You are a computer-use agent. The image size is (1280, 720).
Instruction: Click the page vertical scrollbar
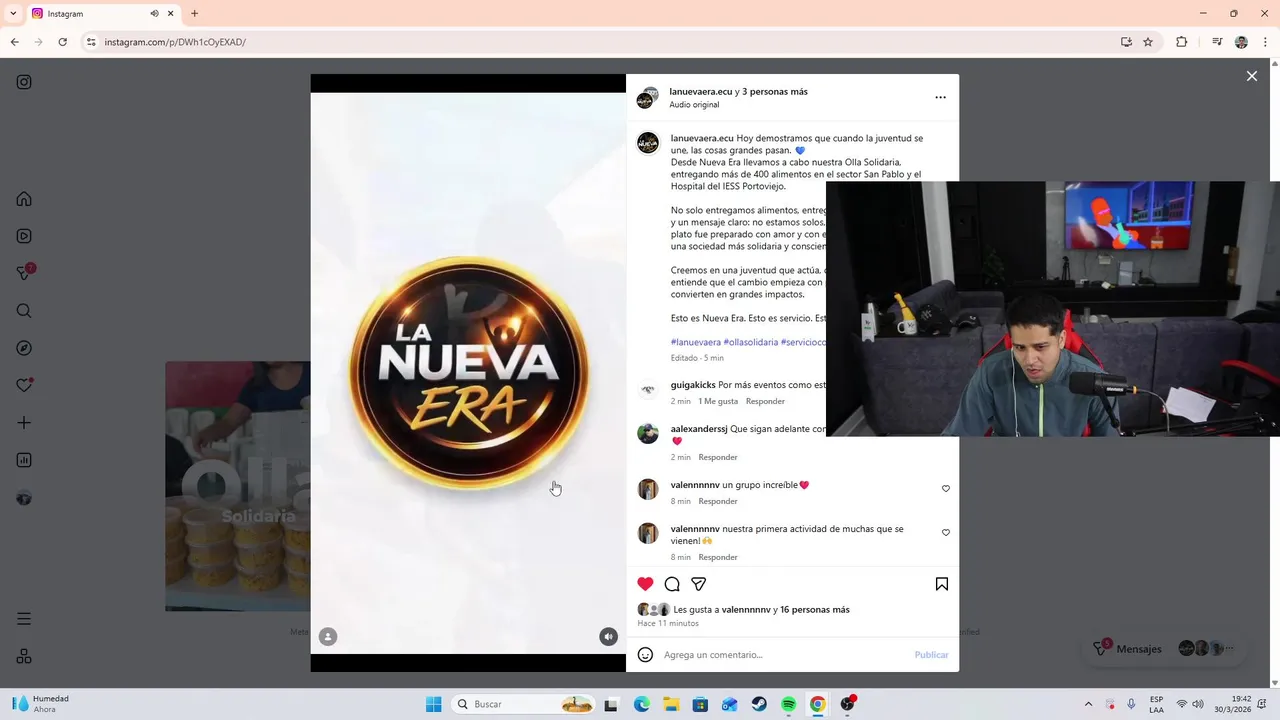1274,370
